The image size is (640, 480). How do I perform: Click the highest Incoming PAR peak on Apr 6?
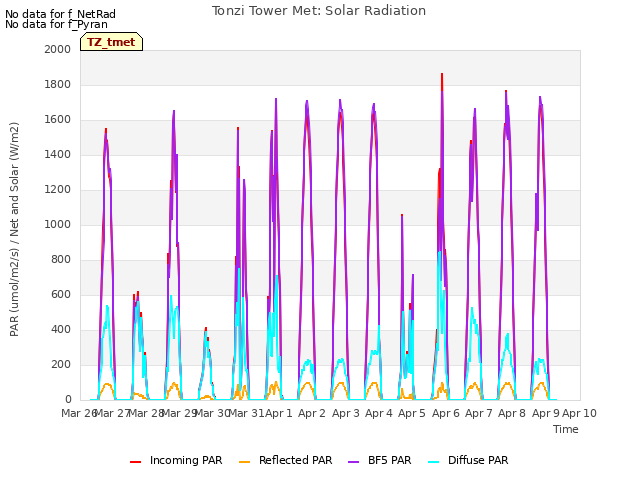442,75
